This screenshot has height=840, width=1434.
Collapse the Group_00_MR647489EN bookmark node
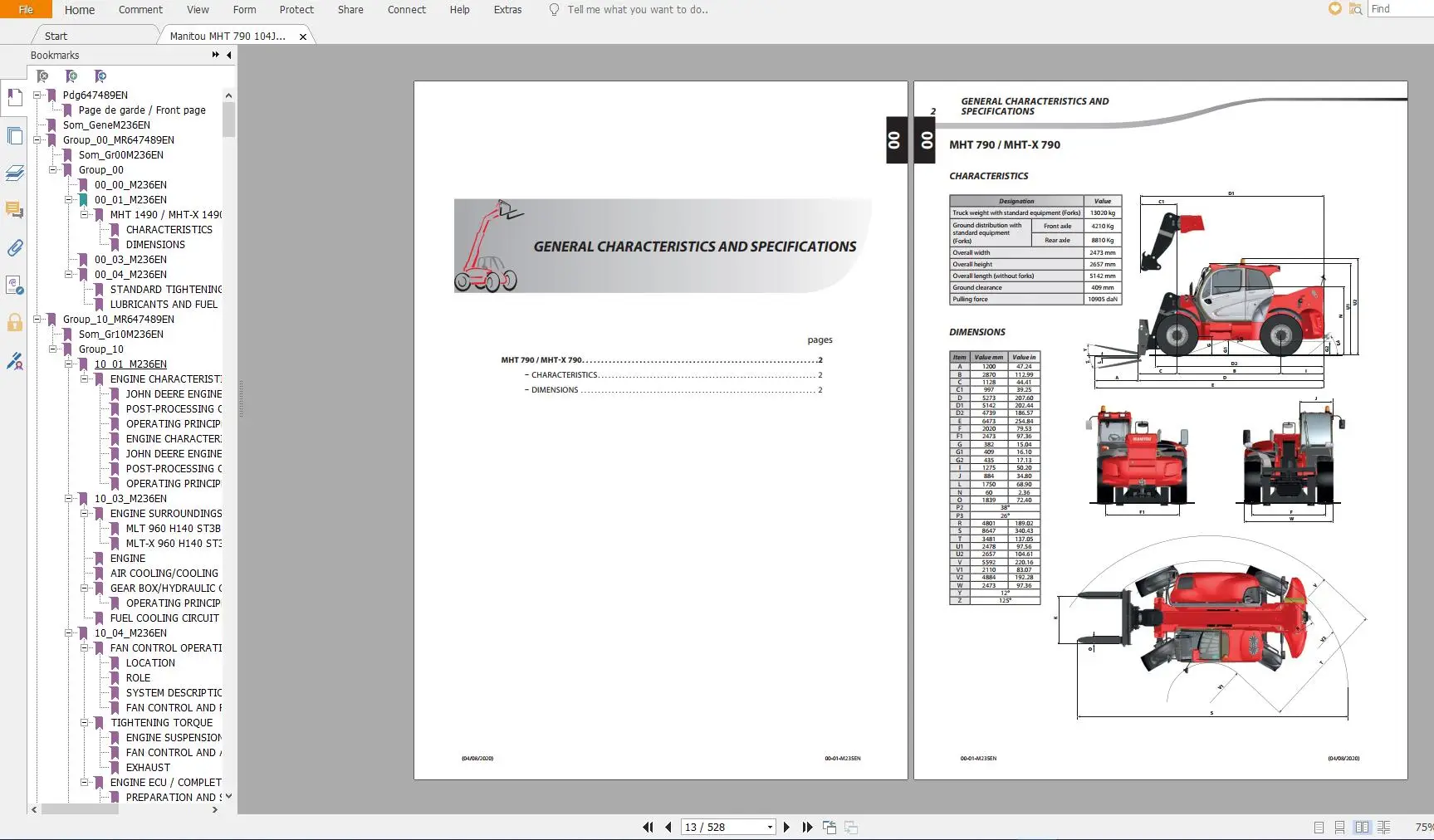[x=37, y=140]
